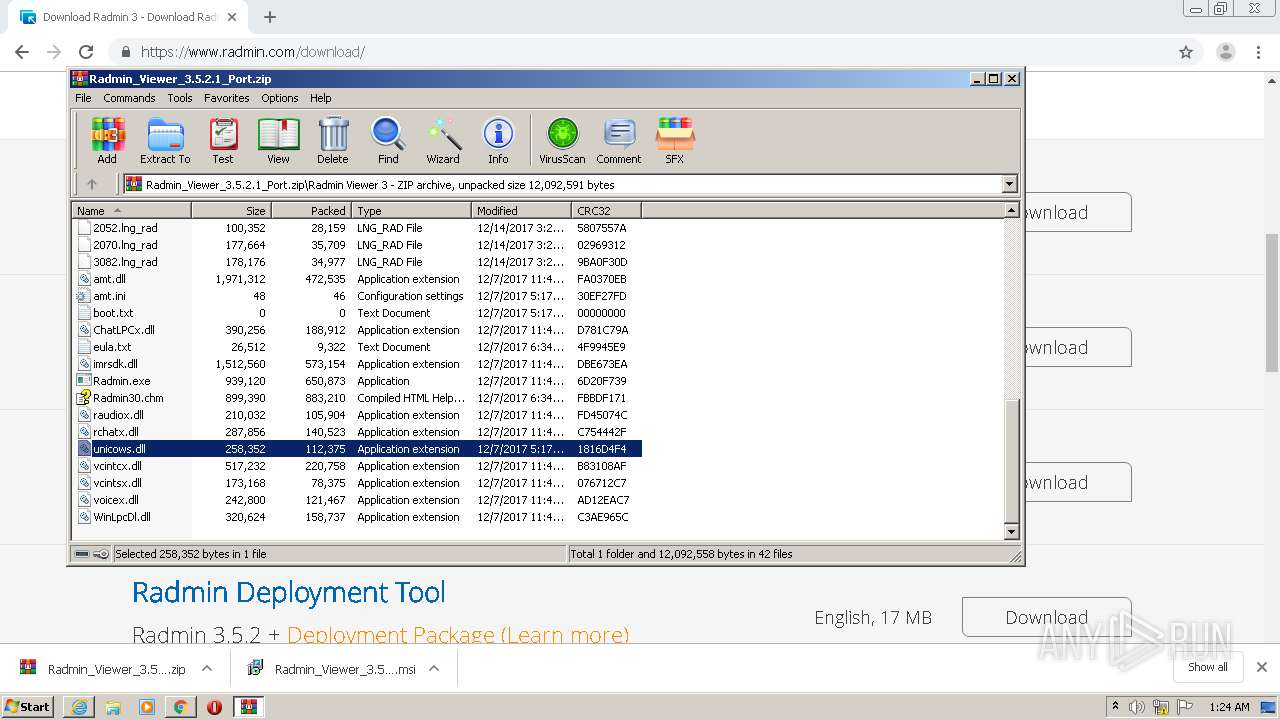
Task: Select eula.txt file row
Action: coord(359,347)
